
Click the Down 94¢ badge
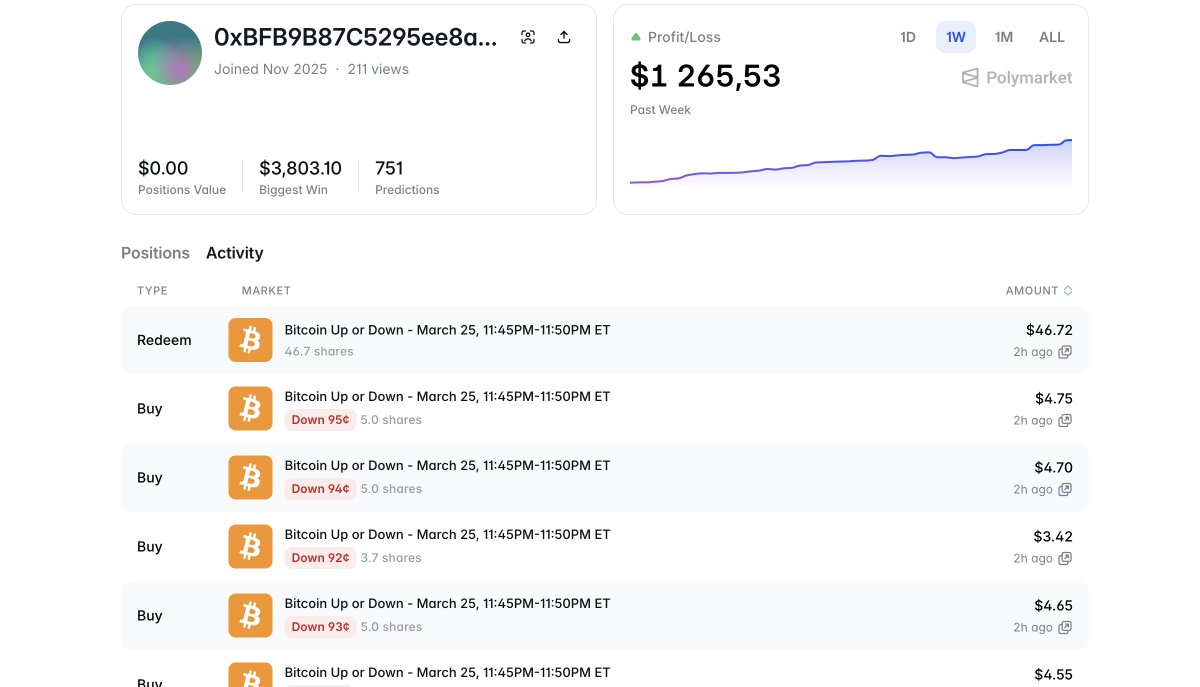click(x=320, y=489)
